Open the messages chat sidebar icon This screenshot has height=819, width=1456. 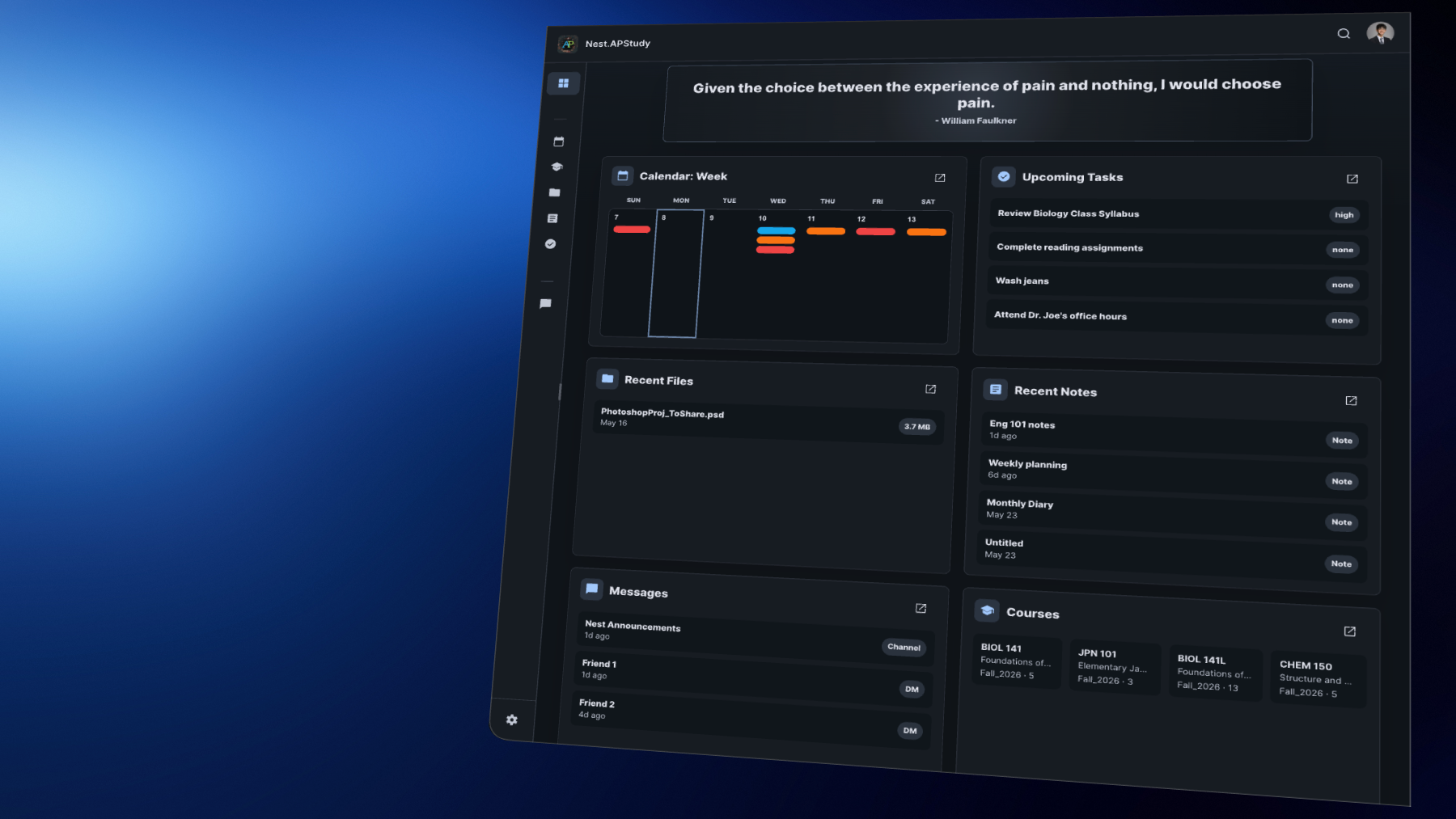(x=545, y=304)
